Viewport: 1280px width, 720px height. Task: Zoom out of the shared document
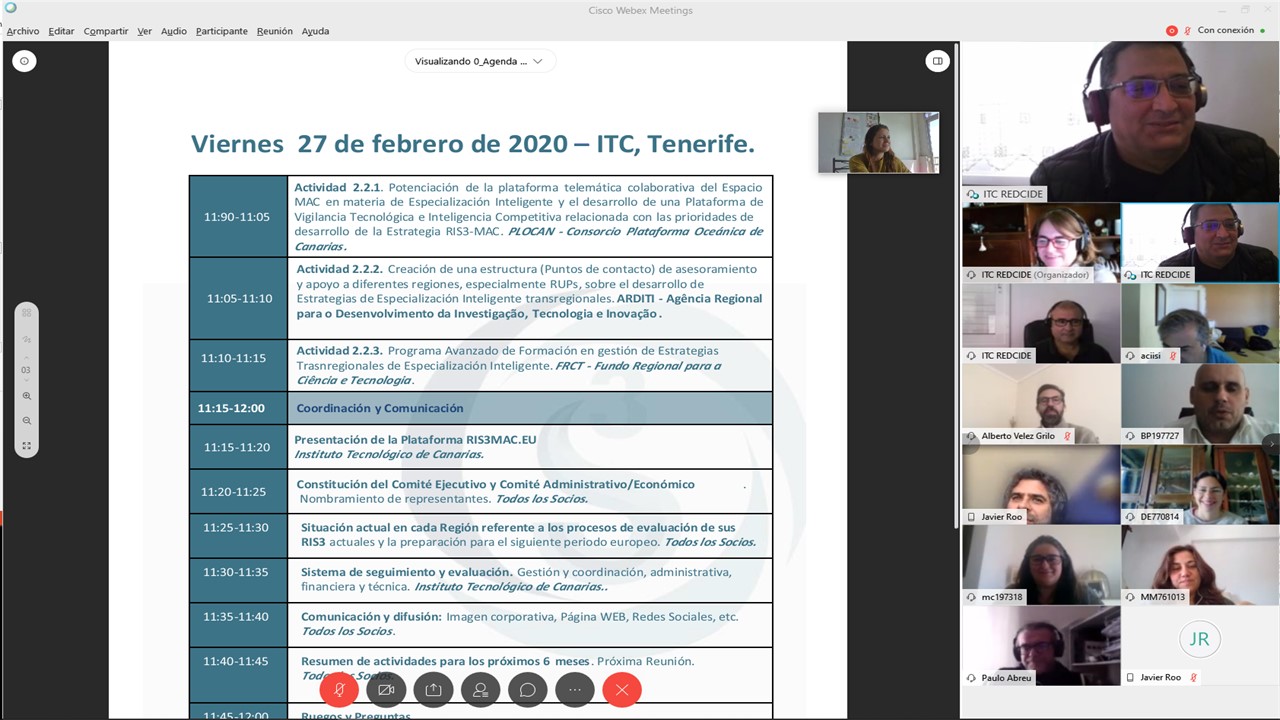coord(27,421)
